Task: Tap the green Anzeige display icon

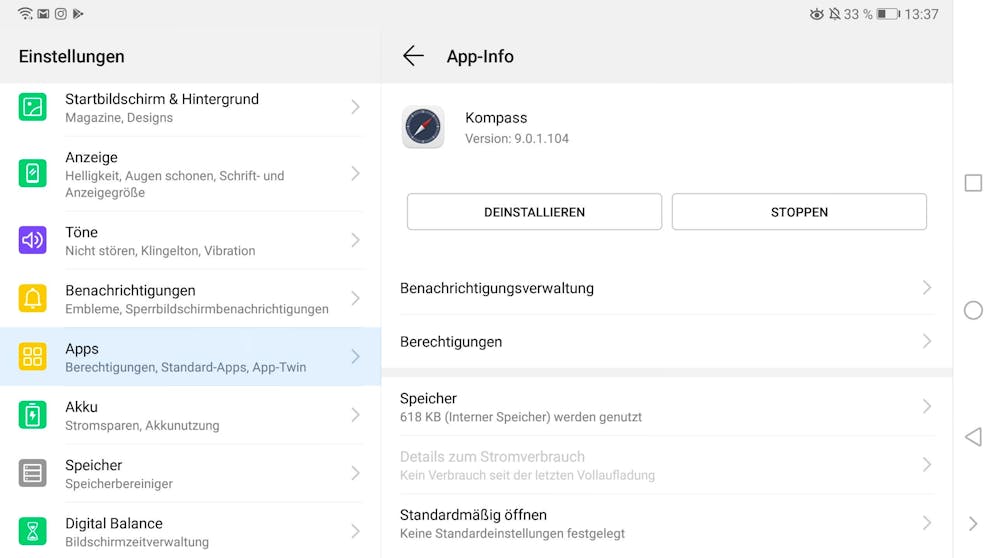Action: tap(32, 173)
